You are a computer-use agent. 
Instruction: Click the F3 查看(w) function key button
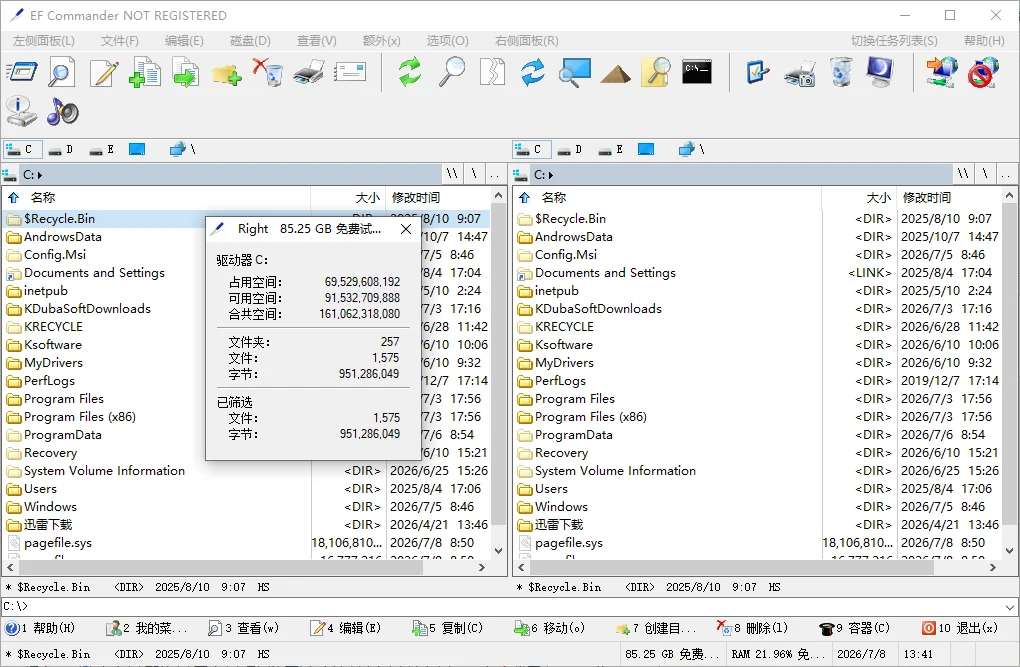pyautogui.click(x=243, y=628)
